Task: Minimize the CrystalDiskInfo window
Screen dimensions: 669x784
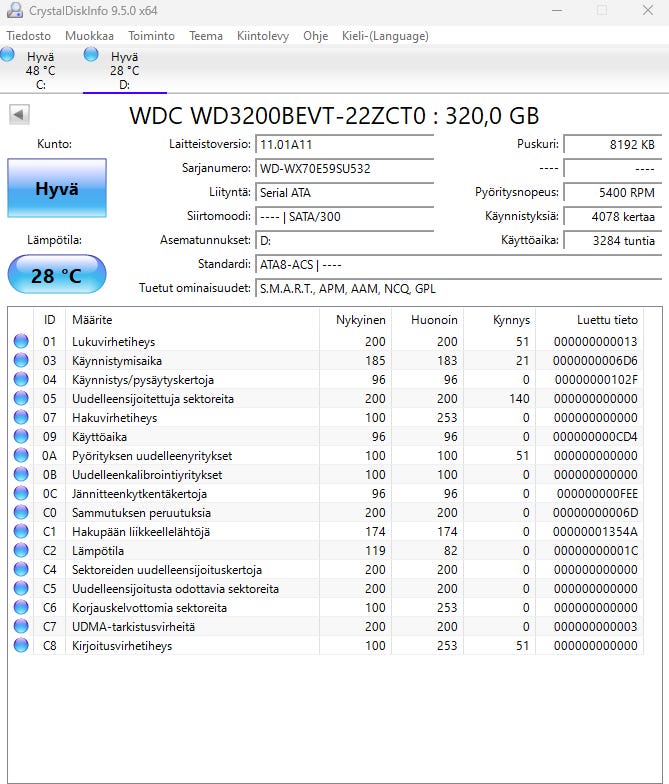Action: (x=557, y=10)
